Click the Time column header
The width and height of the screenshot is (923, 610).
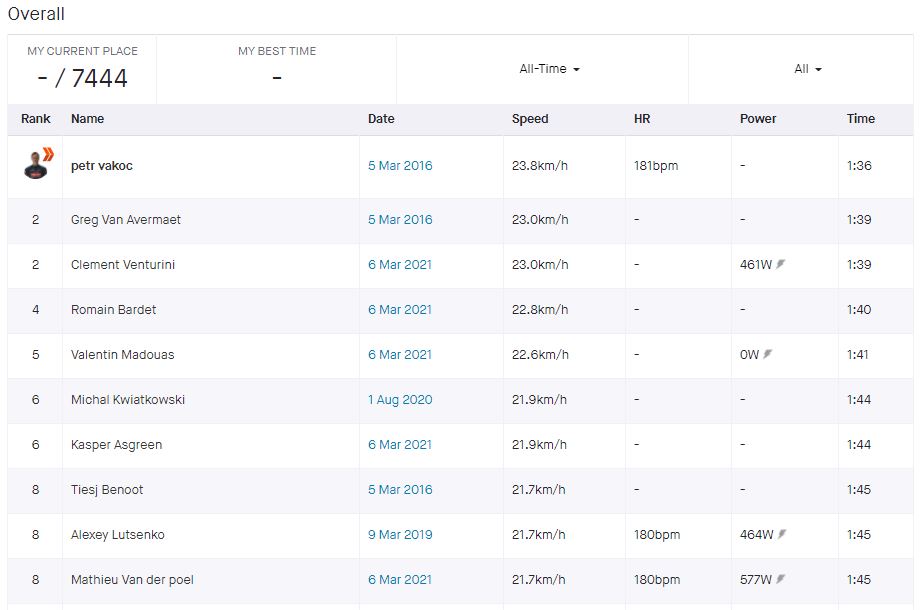click(x=861, y=118)
